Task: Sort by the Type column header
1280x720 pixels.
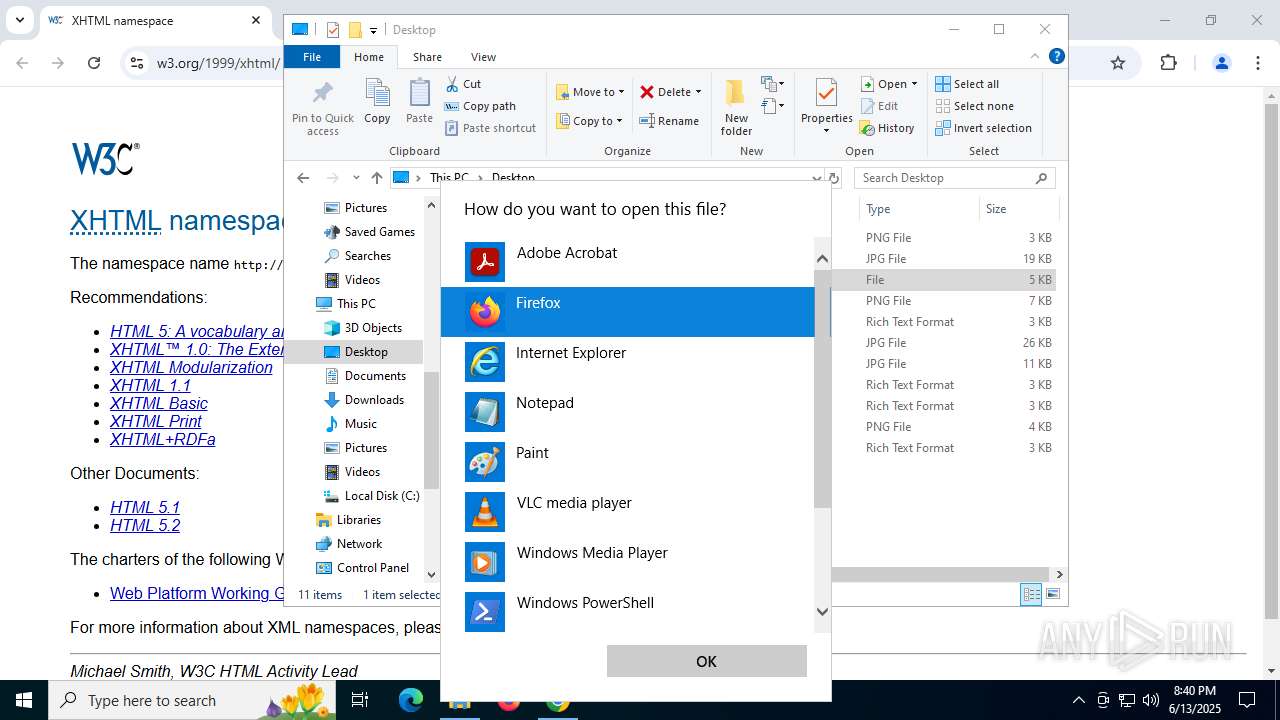Action: (919, 209)
